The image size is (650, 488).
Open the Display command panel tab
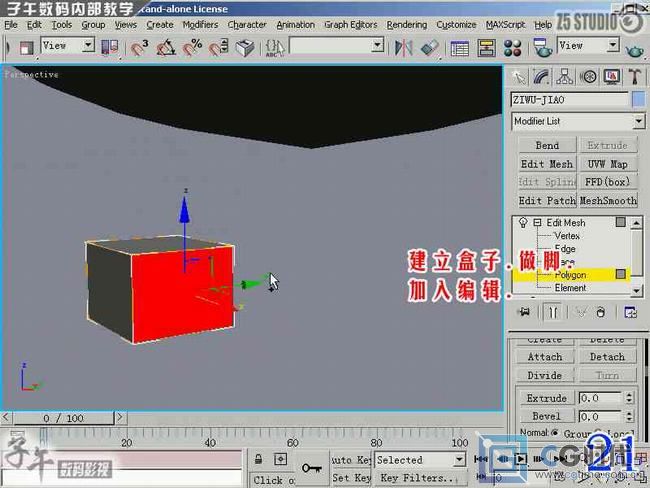[612, 77]
